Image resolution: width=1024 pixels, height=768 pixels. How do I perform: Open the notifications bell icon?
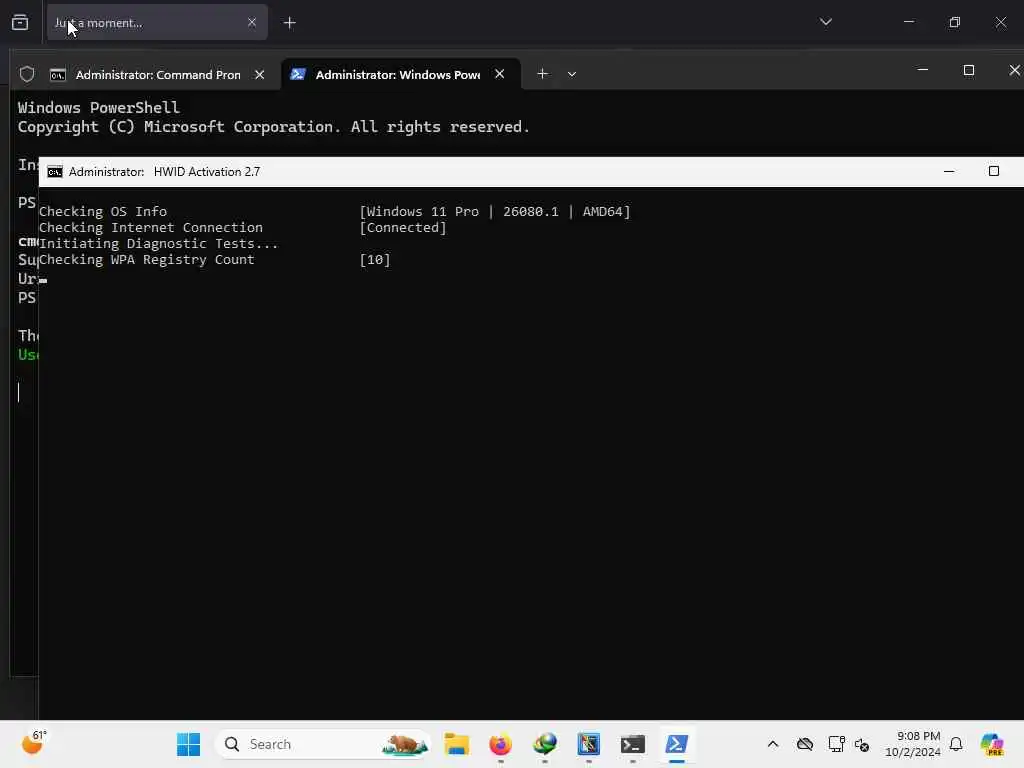(x=955, y=744)
